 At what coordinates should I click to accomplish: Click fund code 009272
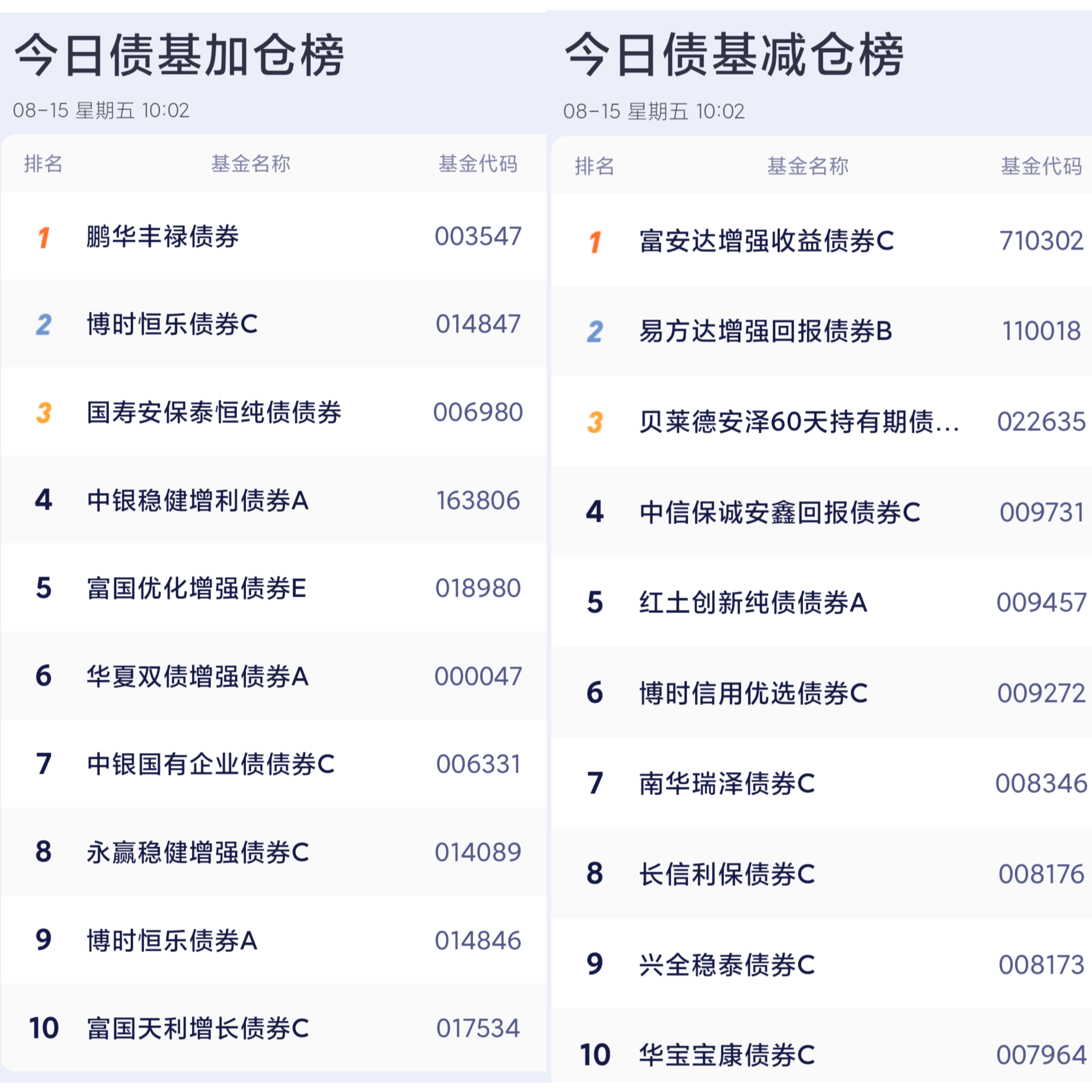(x=1041, y=693)
